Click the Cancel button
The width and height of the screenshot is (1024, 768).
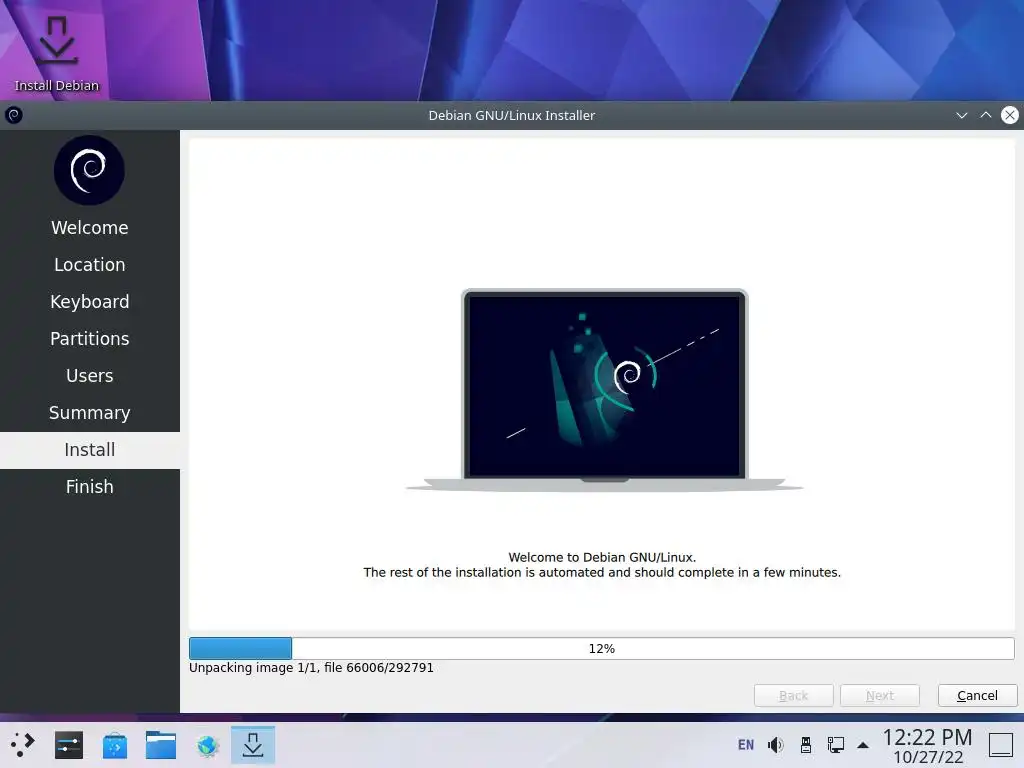click(978, 696)
